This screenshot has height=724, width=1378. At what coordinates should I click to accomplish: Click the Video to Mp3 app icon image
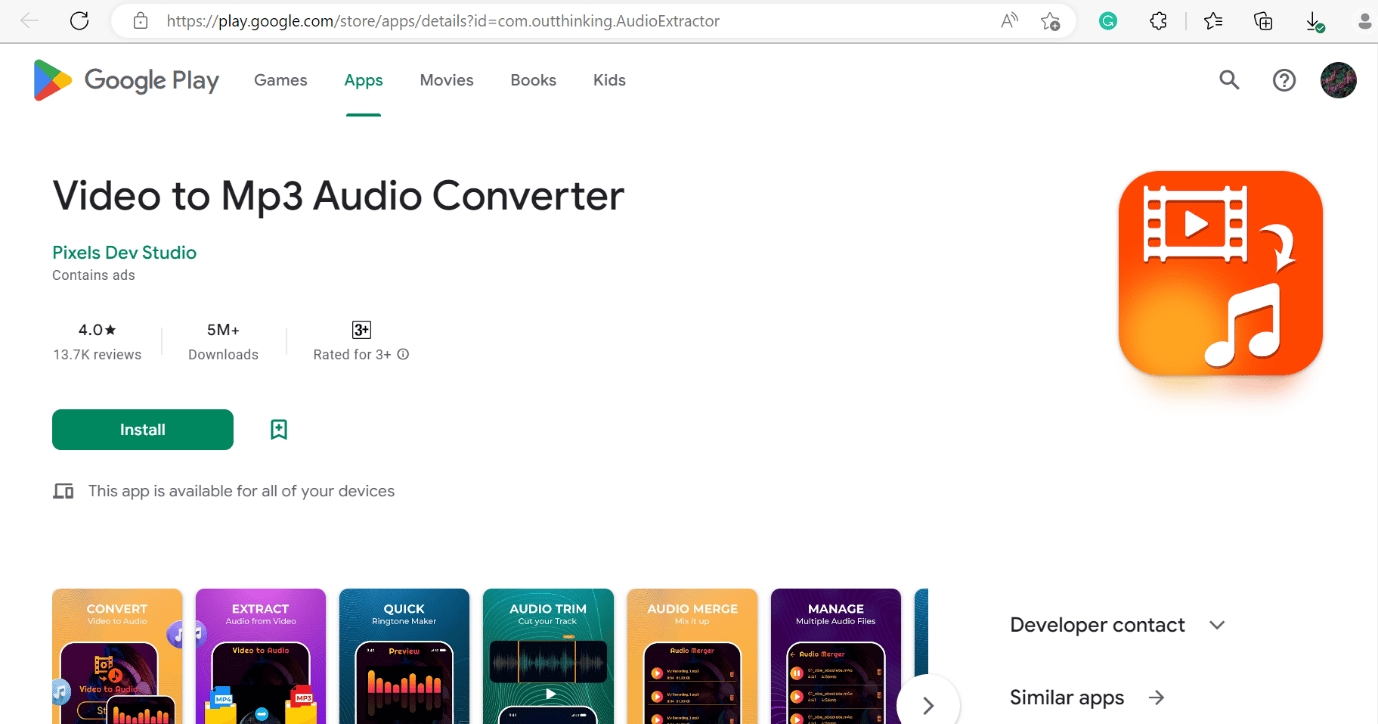point(1220,273)
